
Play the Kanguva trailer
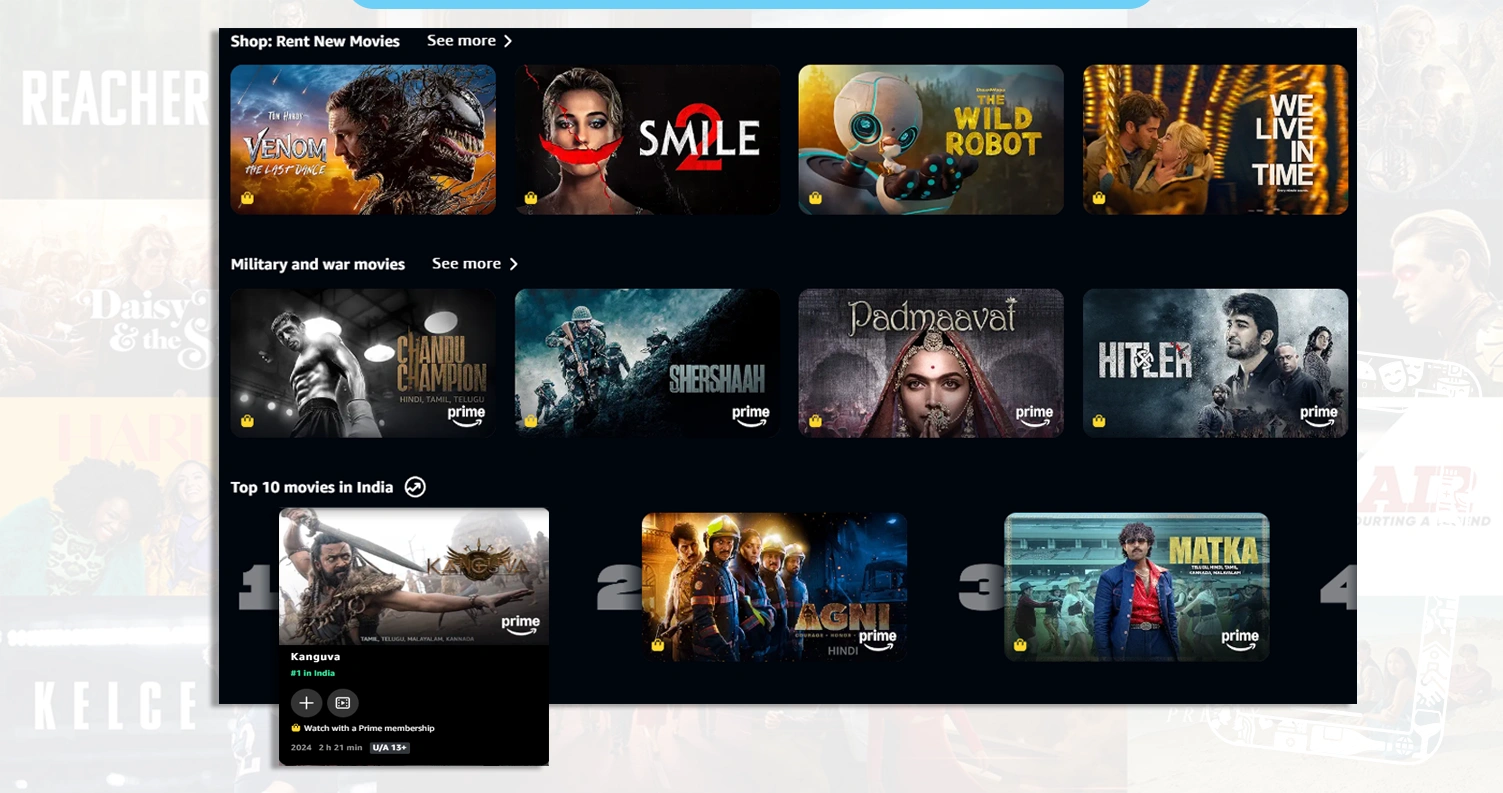pyautogui.click(x=343, y=703)
